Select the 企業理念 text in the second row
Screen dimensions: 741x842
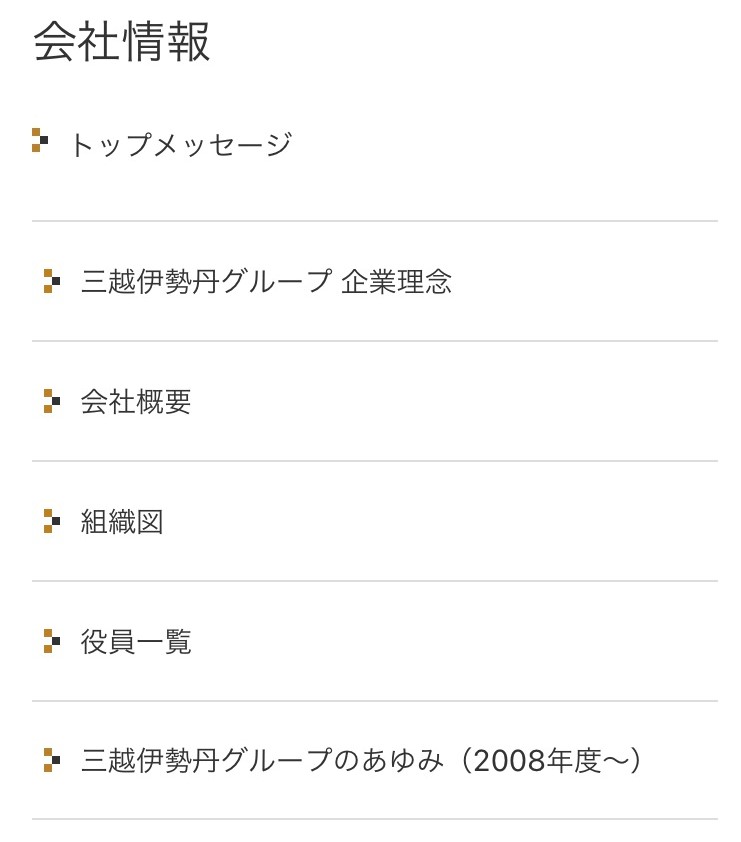pos(396,281)
